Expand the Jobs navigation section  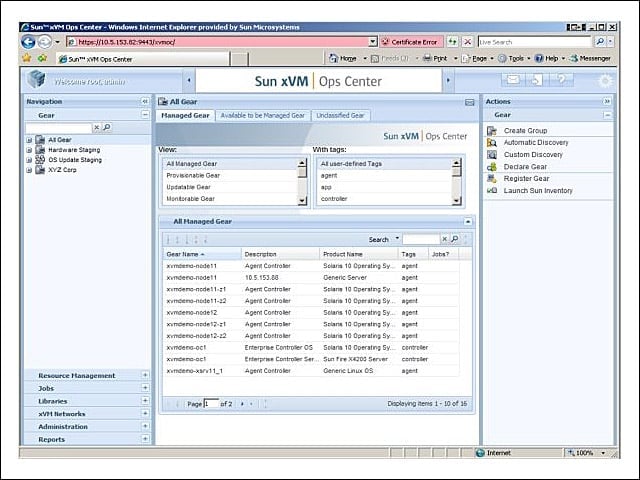click(x=145, y=388)
